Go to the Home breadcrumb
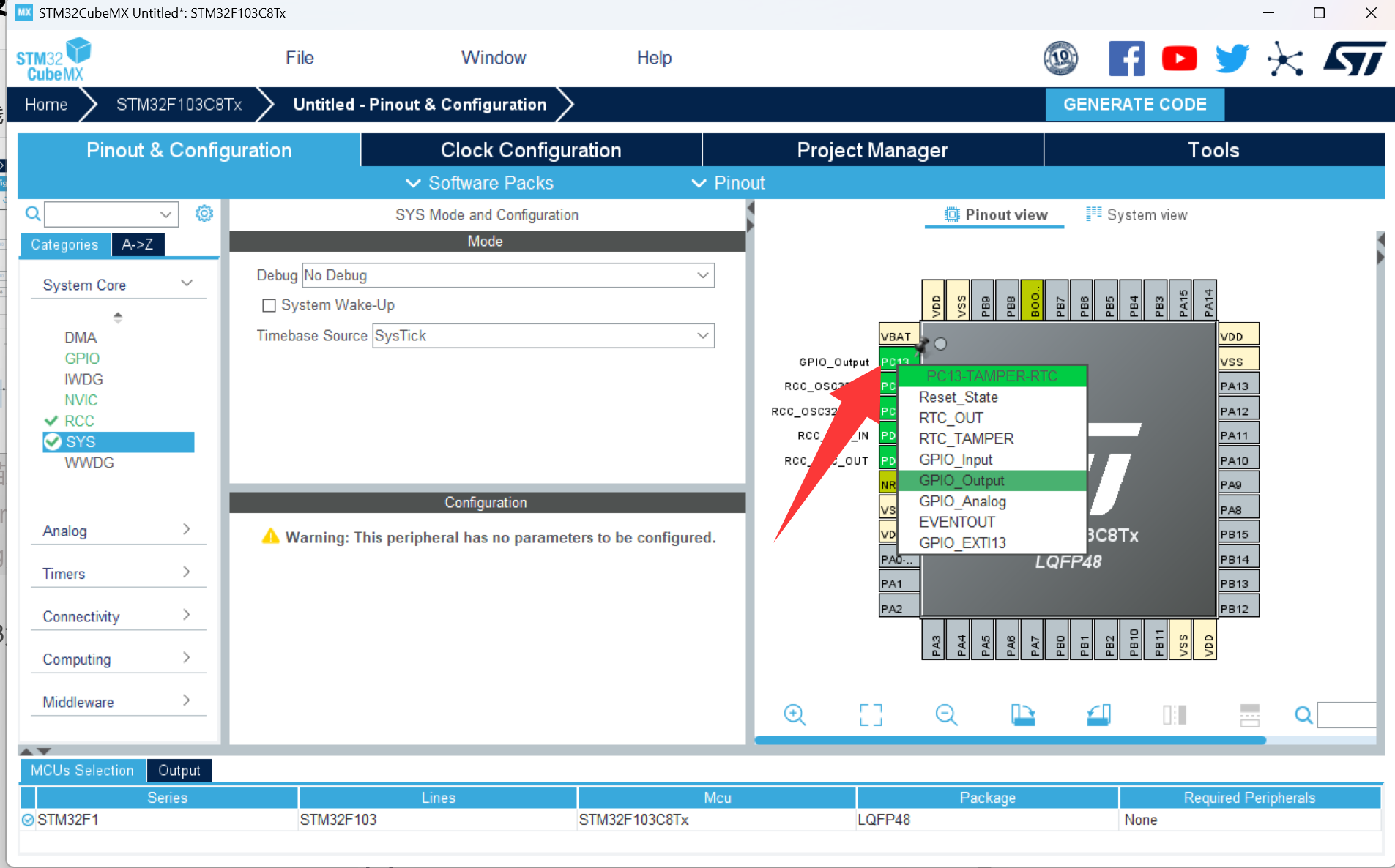 tap(46, 105)
